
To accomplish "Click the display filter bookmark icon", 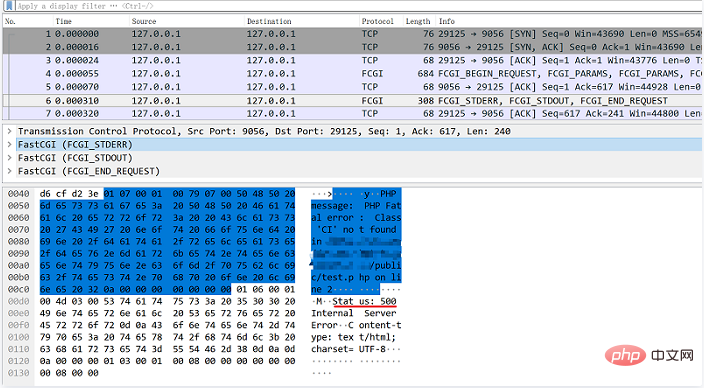I will coord(9,6).
